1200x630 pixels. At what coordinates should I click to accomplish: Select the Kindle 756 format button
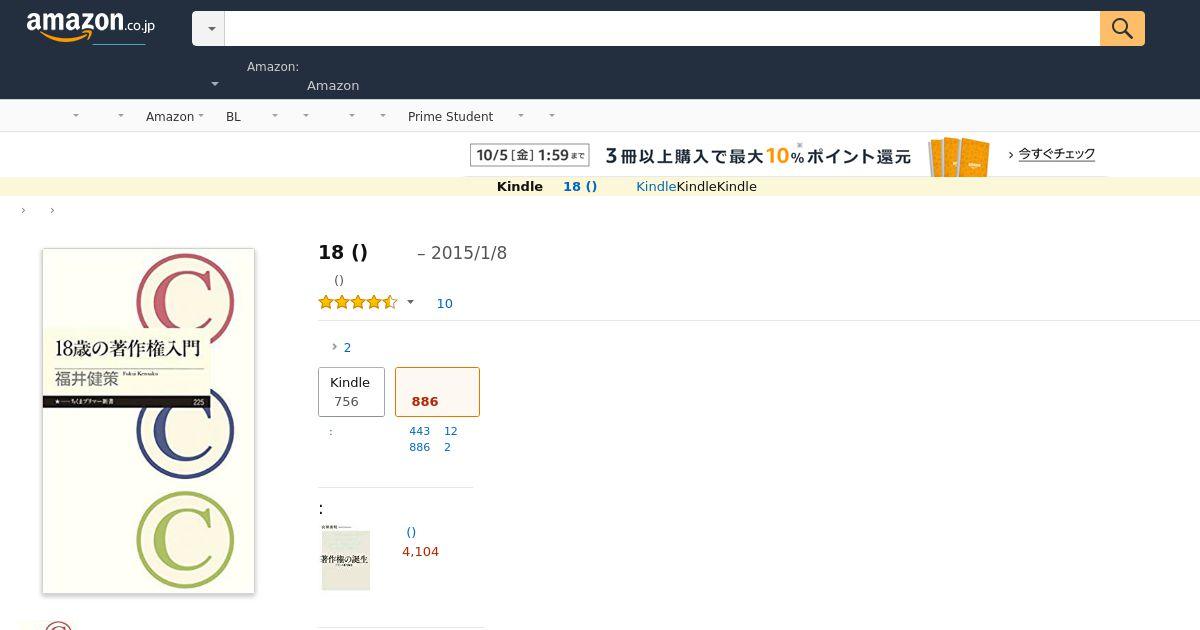(x=351, y=392)
